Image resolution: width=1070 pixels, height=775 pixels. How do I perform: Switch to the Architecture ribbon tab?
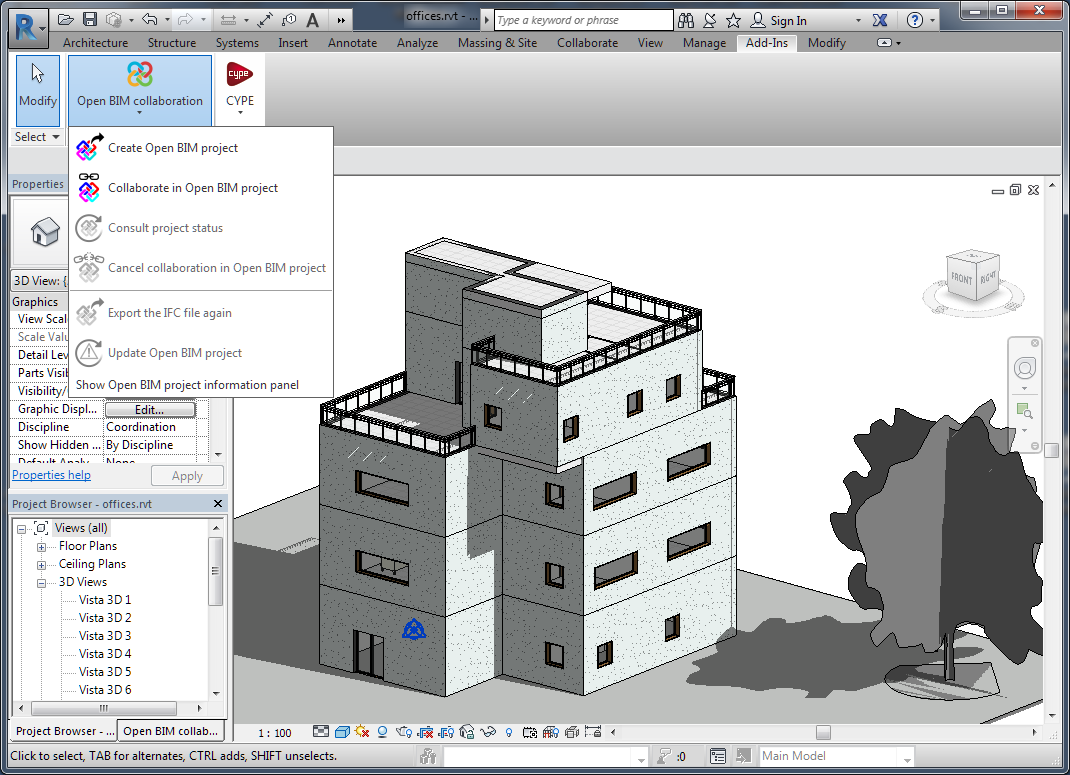[x=95, y=43]
